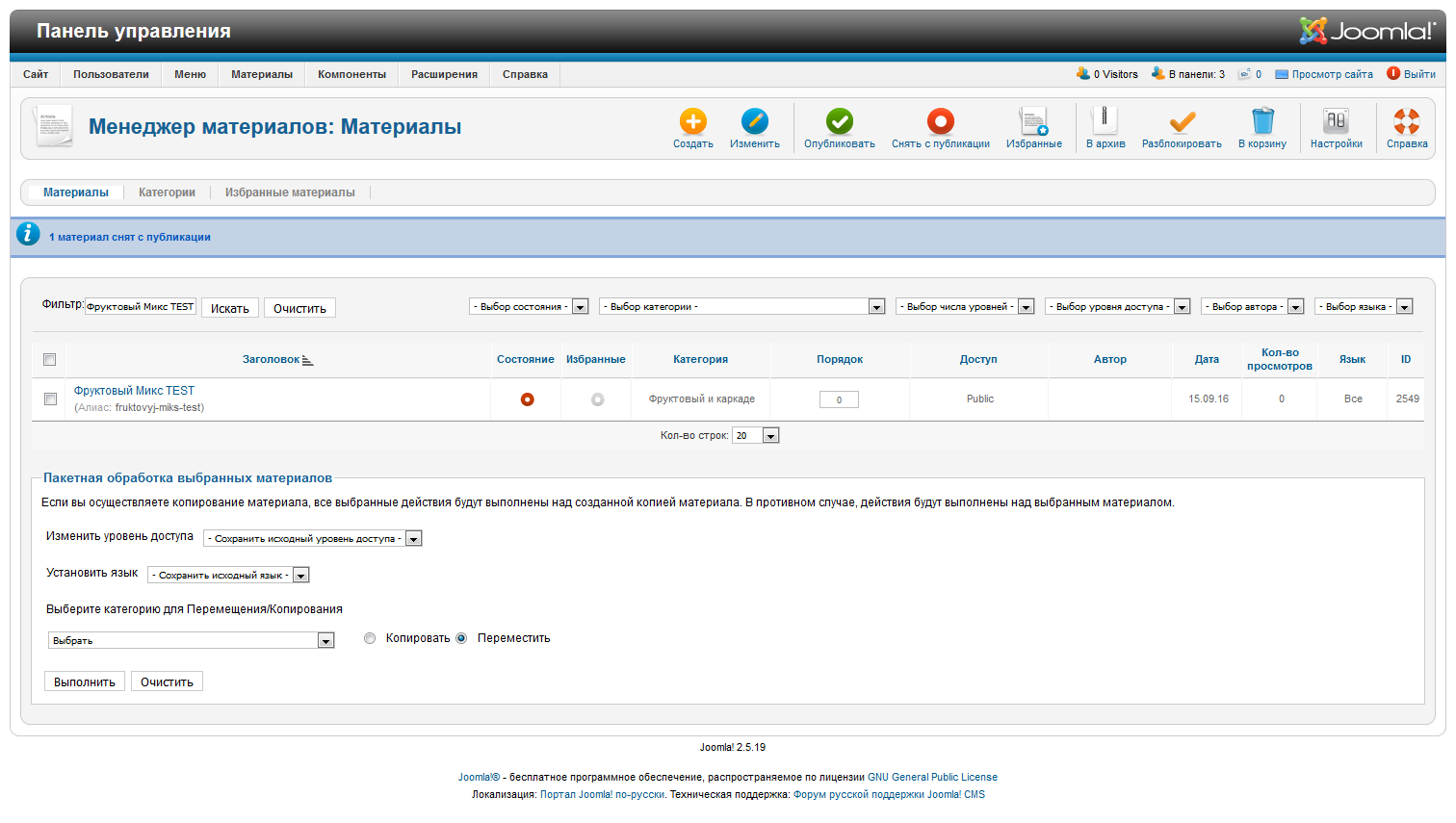Click the sort-order icon beside Заголовок

pyautogui.click(x=307, y=360)
